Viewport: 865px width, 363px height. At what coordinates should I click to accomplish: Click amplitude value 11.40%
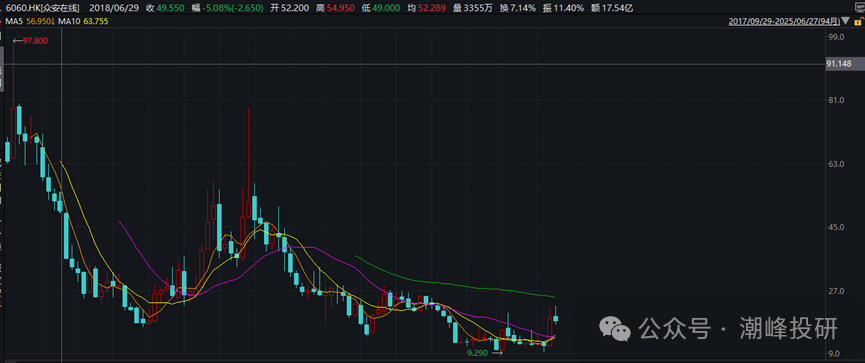pyautogui.click(x=569, y=8)
